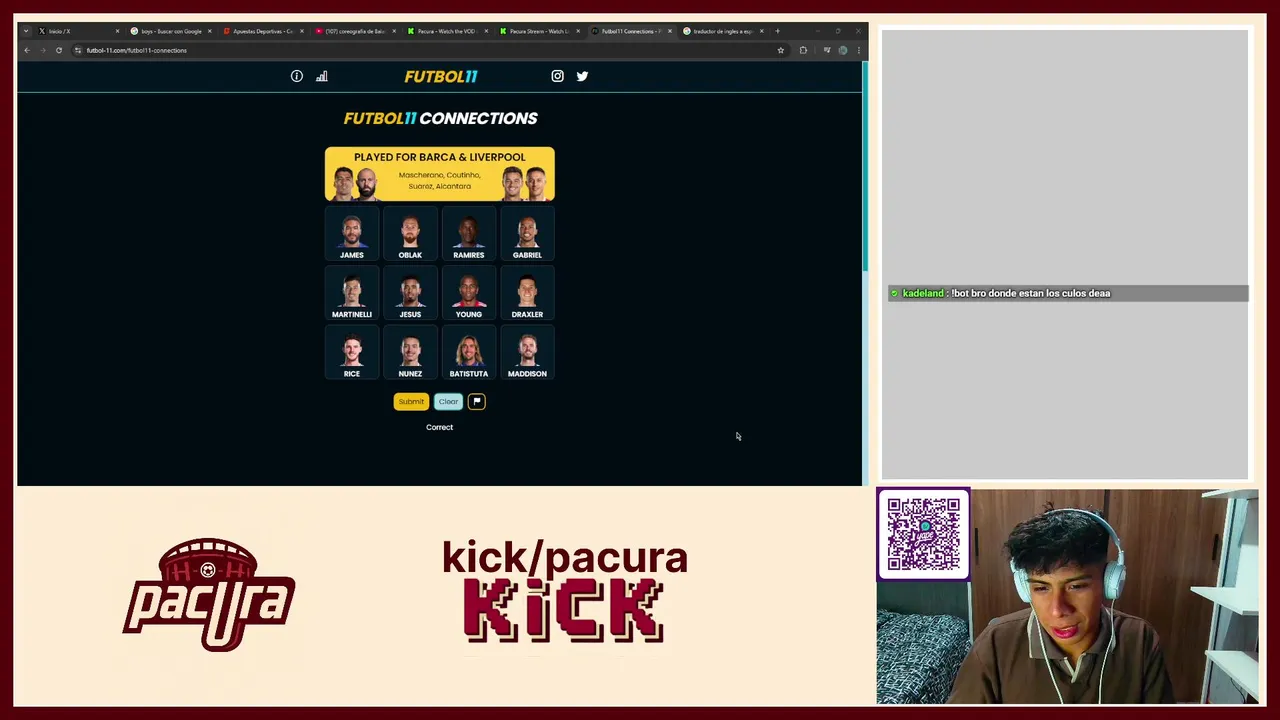The image size is (1280, 720).
Task: Switch to the Apuestas Deportivas tab
Action: pos(262,31)
